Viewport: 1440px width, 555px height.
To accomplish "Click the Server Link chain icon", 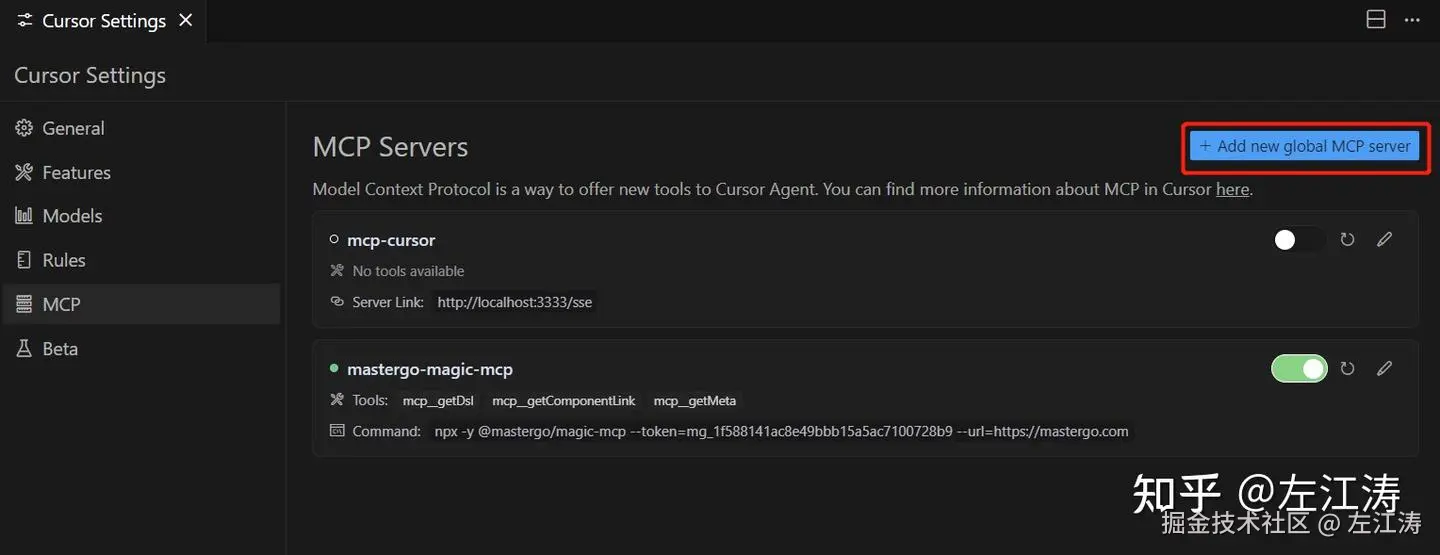I will (337, 301).
